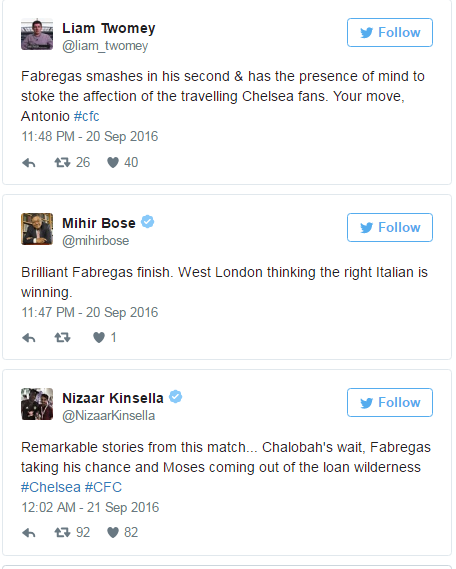456x569 pixels.
Task: Open the 11:48 PM - 20 Sep 2016 timestamp
Action: point(90,136)
